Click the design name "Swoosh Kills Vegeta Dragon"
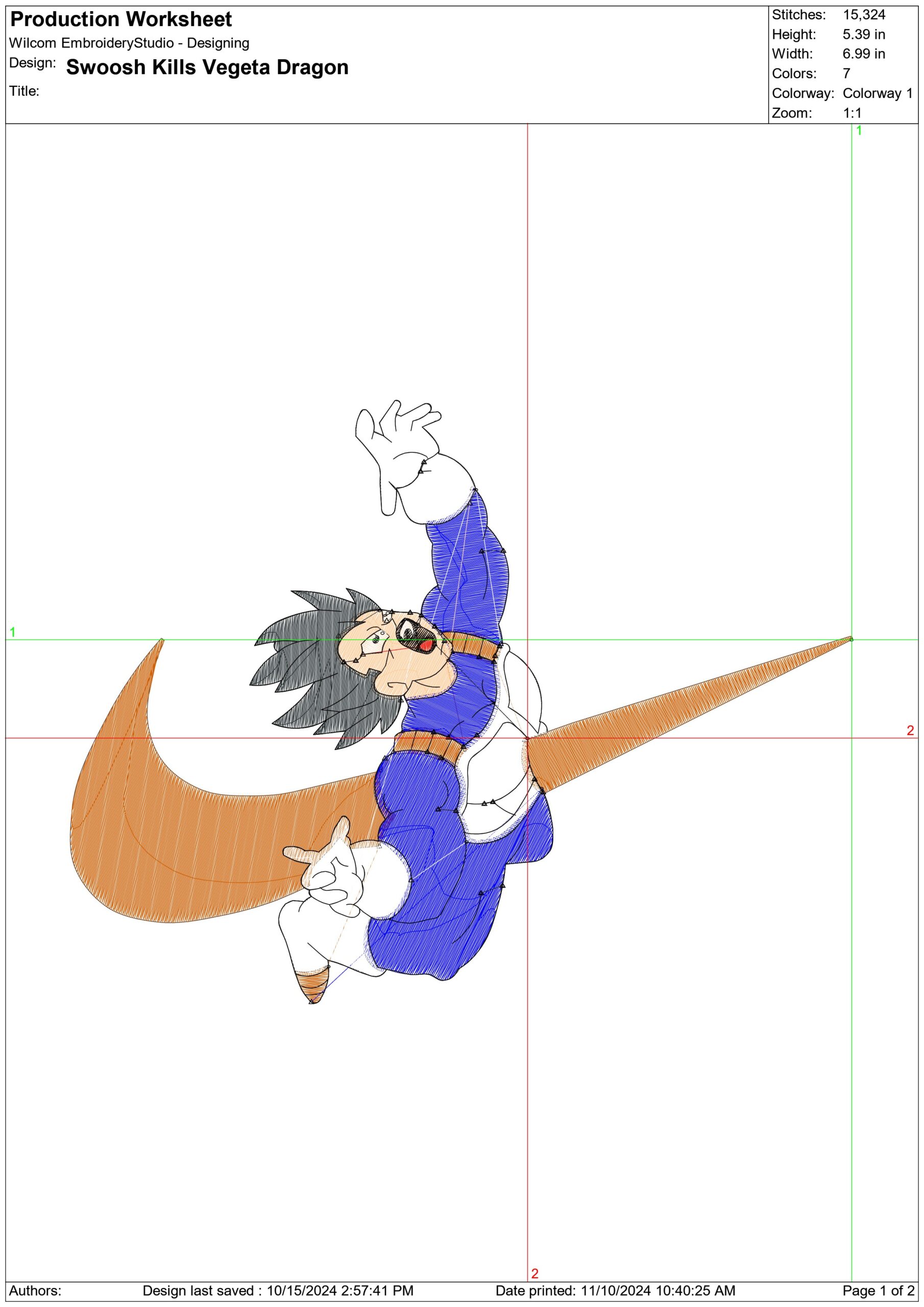The width and height of the screenshot is (924, 1307). tap(207, 67)
